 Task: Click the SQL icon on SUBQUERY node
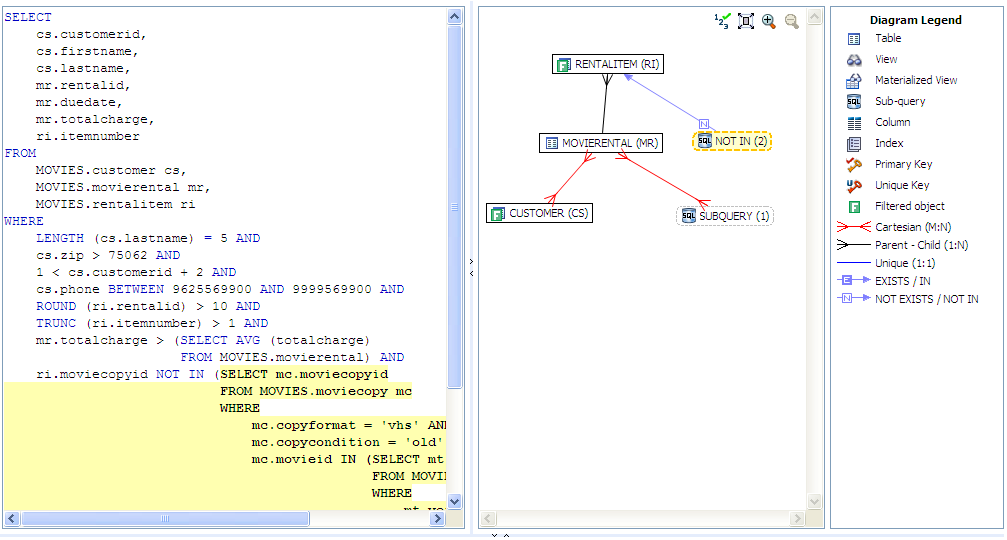tap(688, 216)
